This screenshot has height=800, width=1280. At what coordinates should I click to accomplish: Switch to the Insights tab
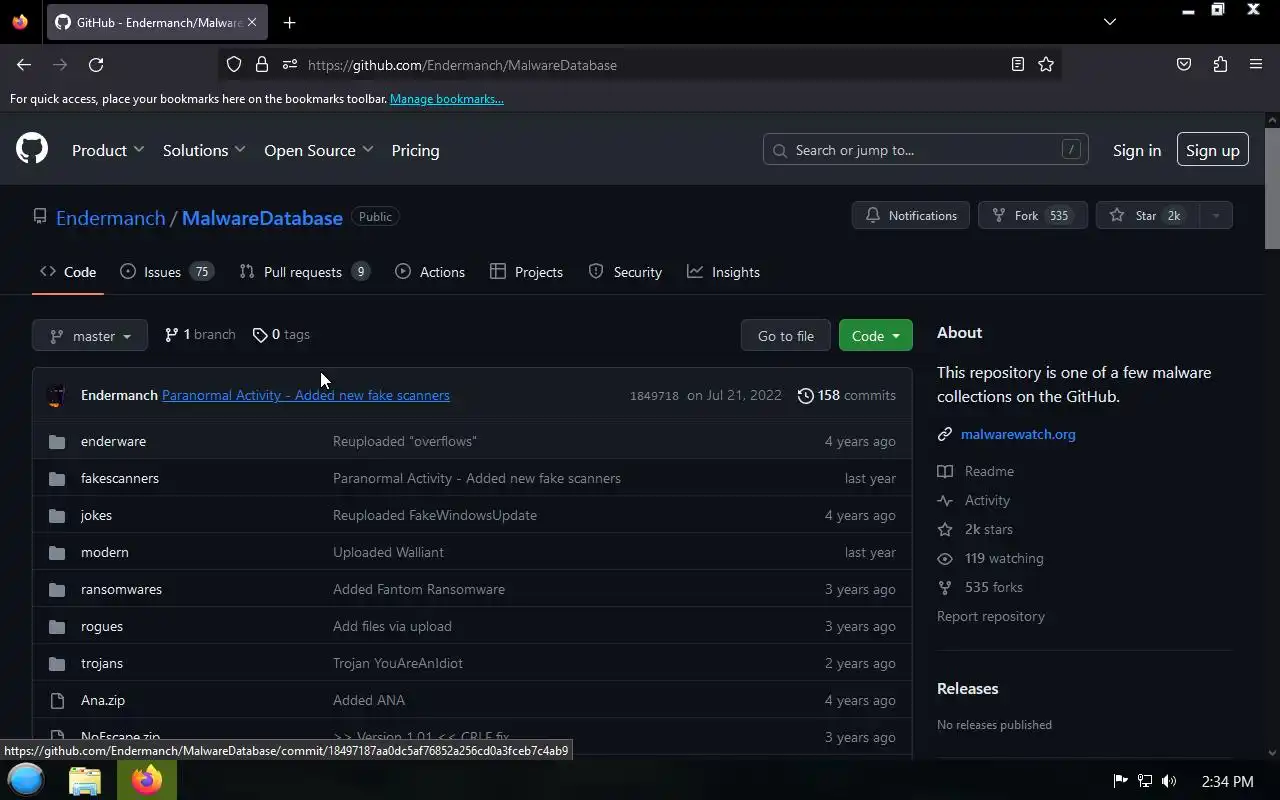723,272
